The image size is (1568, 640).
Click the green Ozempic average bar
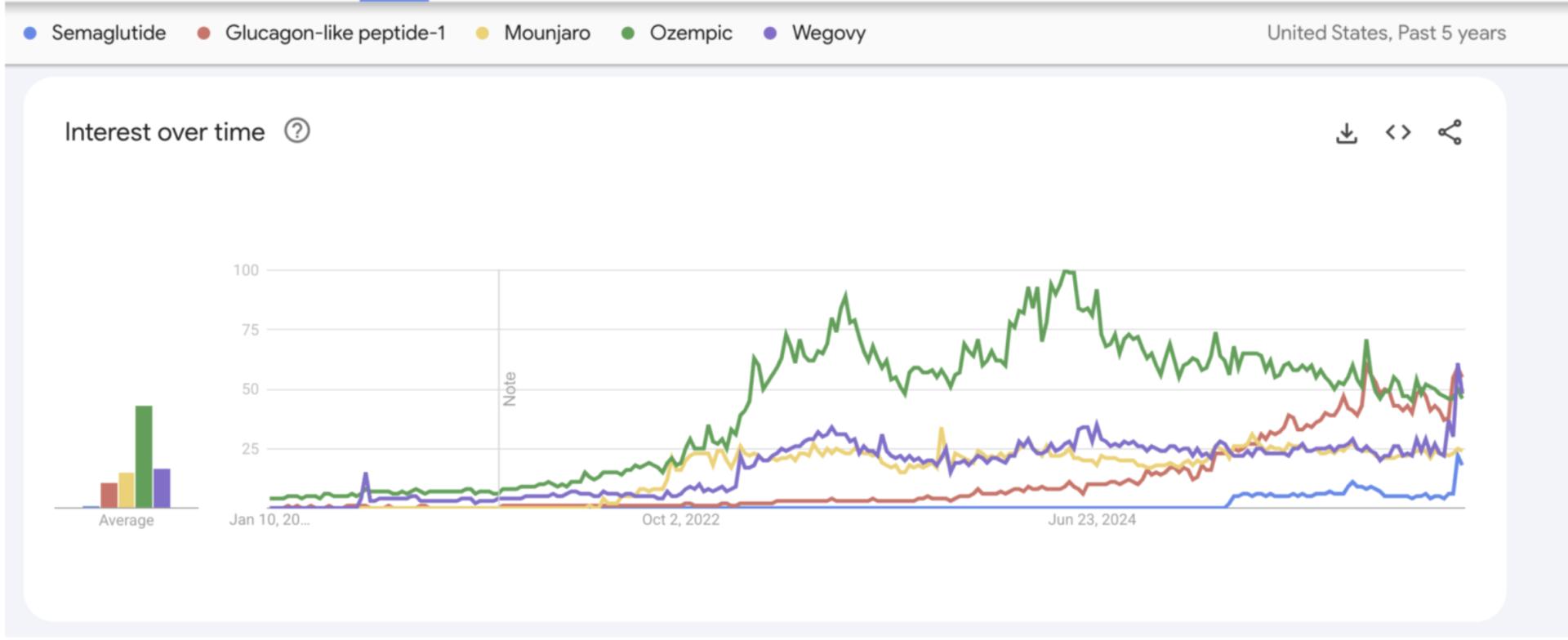click(144, 456)
